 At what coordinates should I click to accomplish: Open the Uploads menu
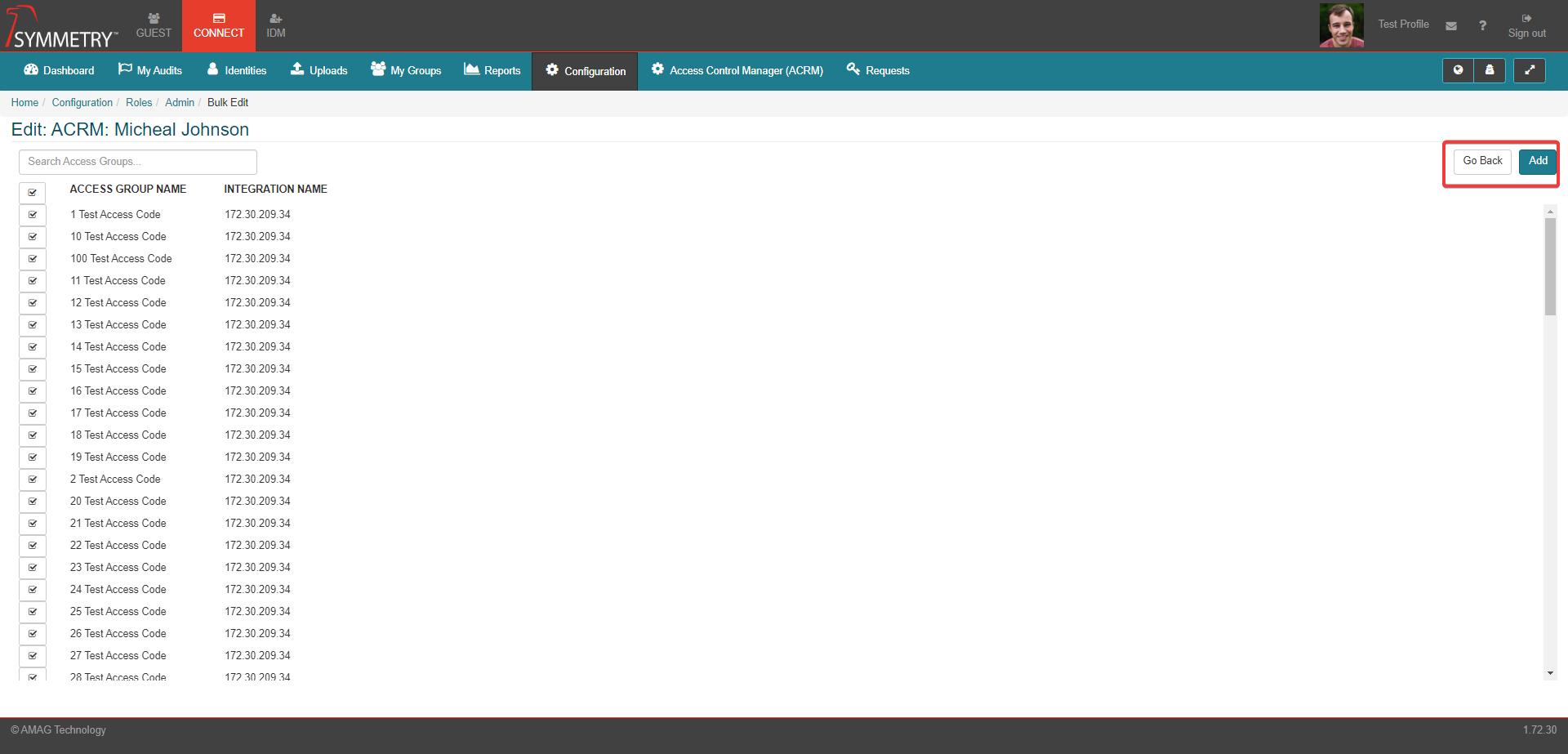tap(319, 70)
